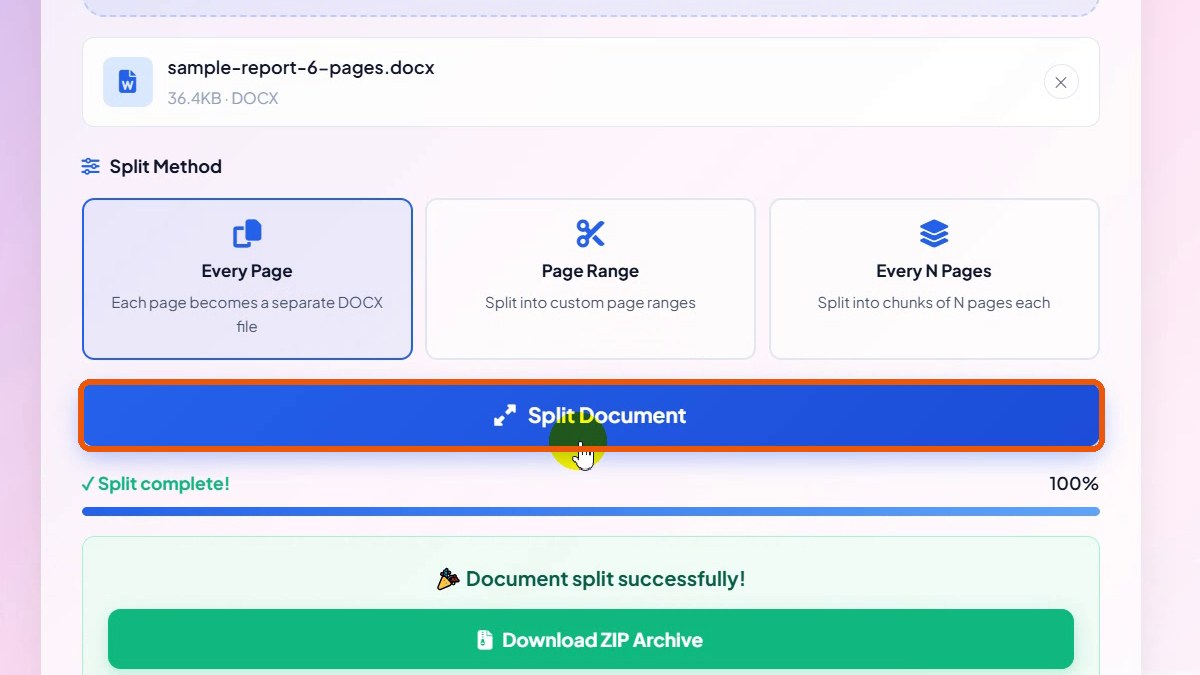The height and width of the screenshot is (675, 1200).
Task: Click the scissors icon on the Page Range card
Action: (x=590, y=234)
